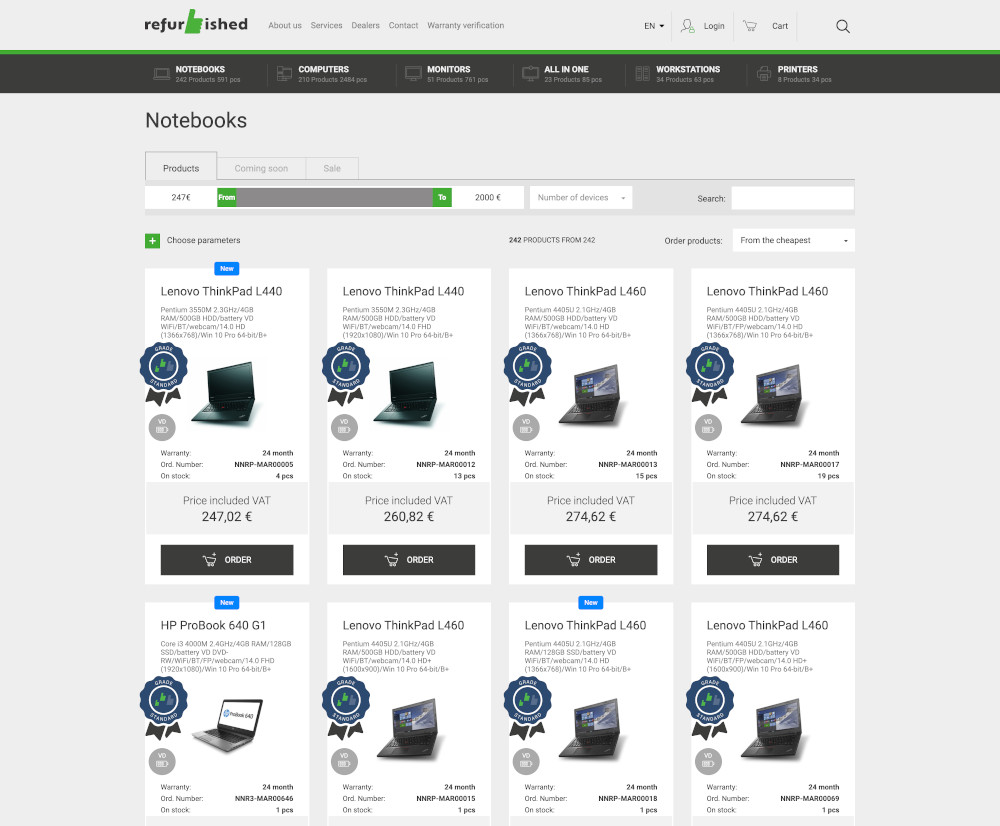The width and height of the screenshot is (1000, 826).
Task: Click battery VD icon on MAR00005 card
Action: 162,427
